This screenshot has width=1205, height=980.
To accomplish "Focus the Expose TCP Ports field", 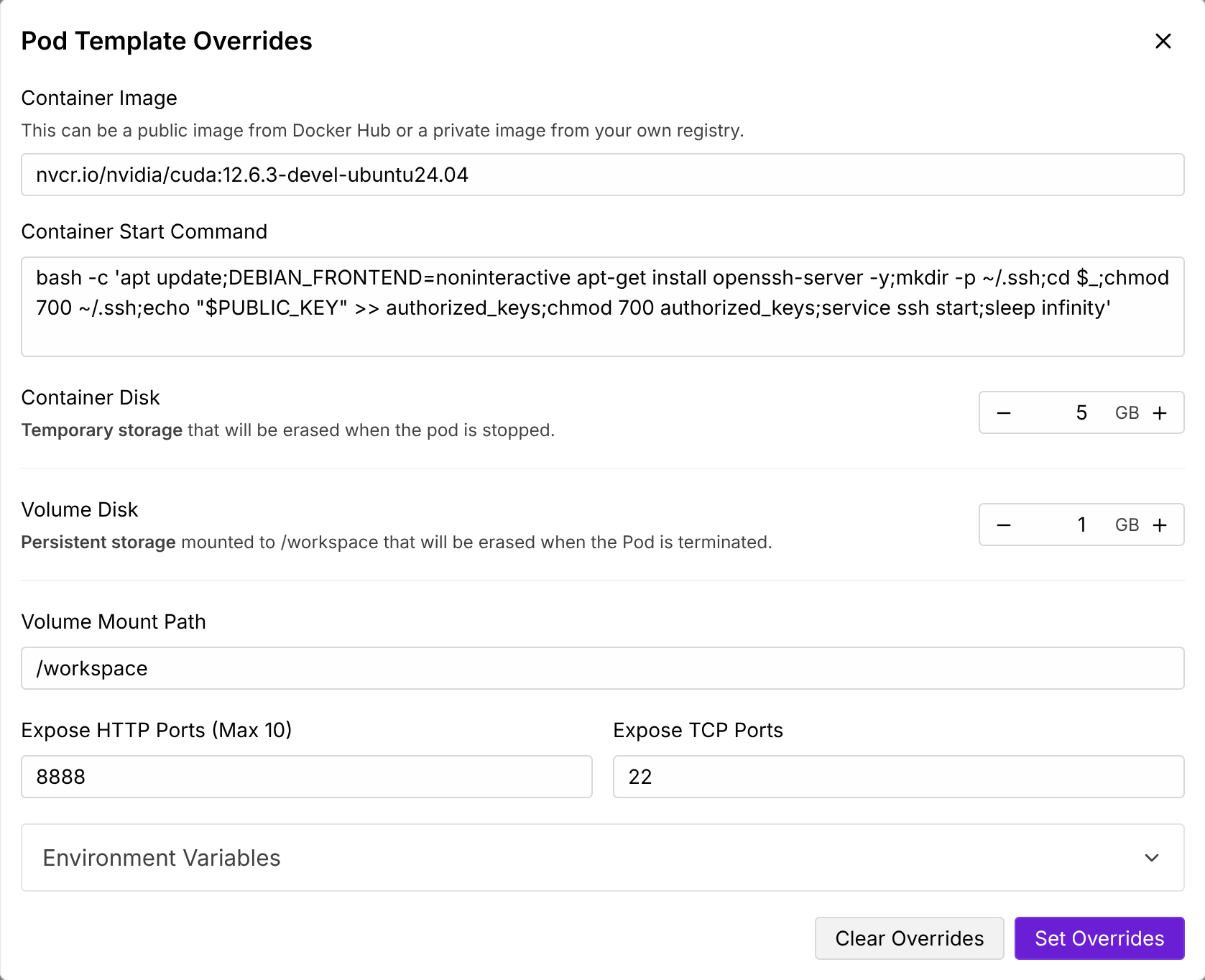I will tap(898, 777).
